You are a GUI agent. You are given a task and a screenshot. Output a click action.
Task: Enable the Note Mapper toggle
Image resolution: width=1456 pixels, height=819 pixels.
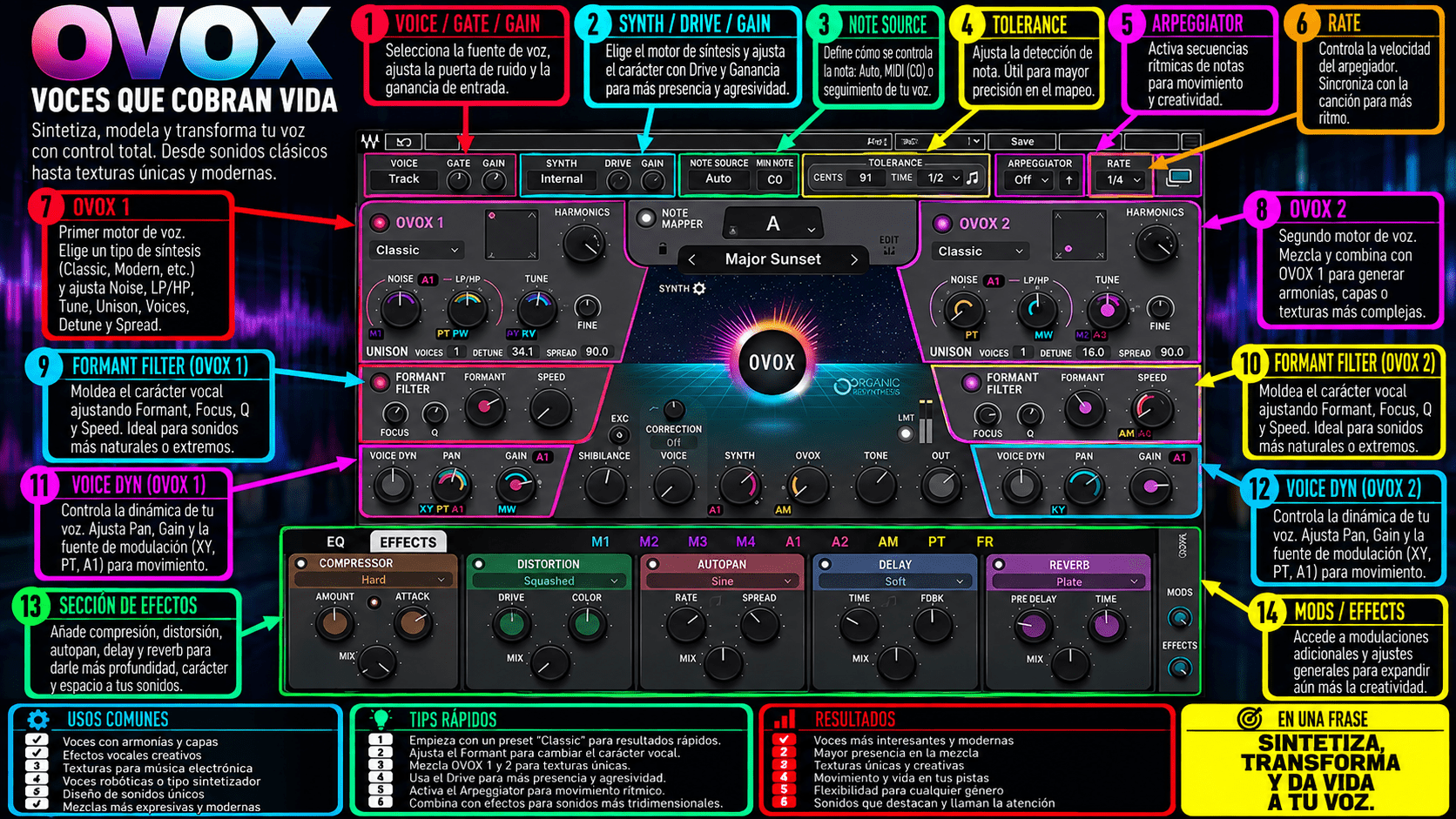(645, 218)
